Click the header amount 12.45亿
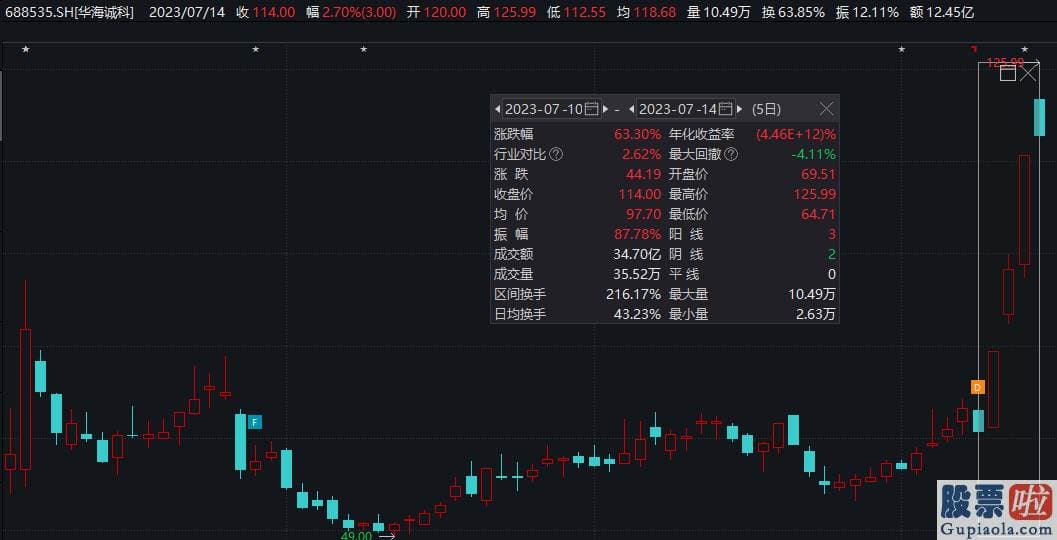This screenshot has width=1057, height=540. pos(950,12)
